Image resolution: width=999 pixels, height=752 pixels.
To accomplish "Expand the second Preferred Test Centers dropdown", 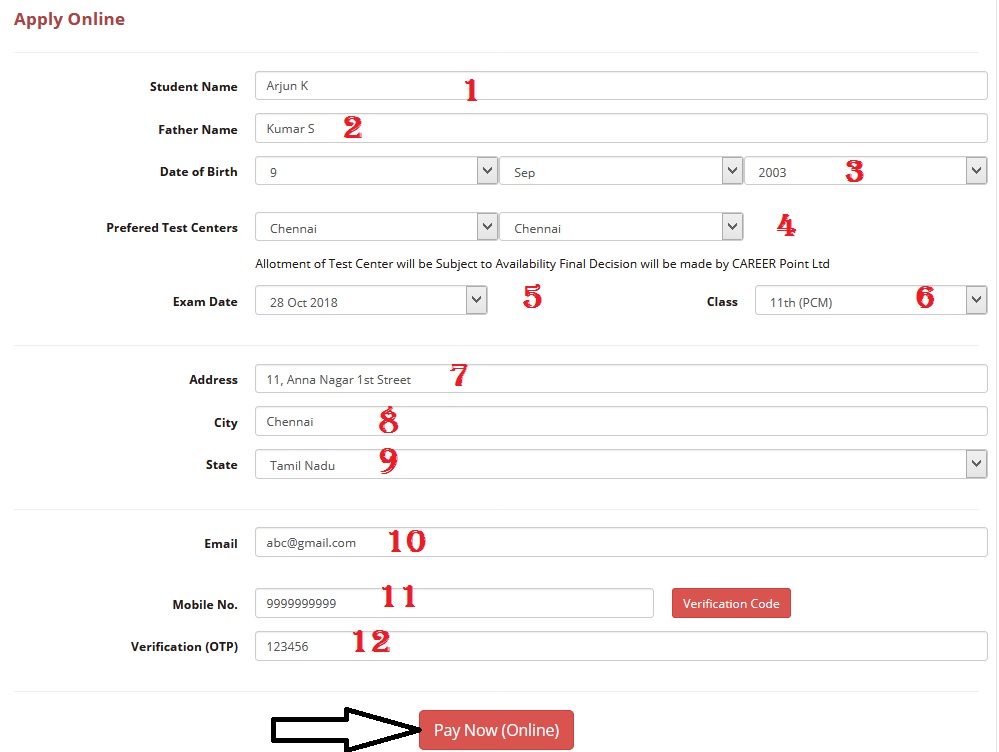I will coord(620,228).
